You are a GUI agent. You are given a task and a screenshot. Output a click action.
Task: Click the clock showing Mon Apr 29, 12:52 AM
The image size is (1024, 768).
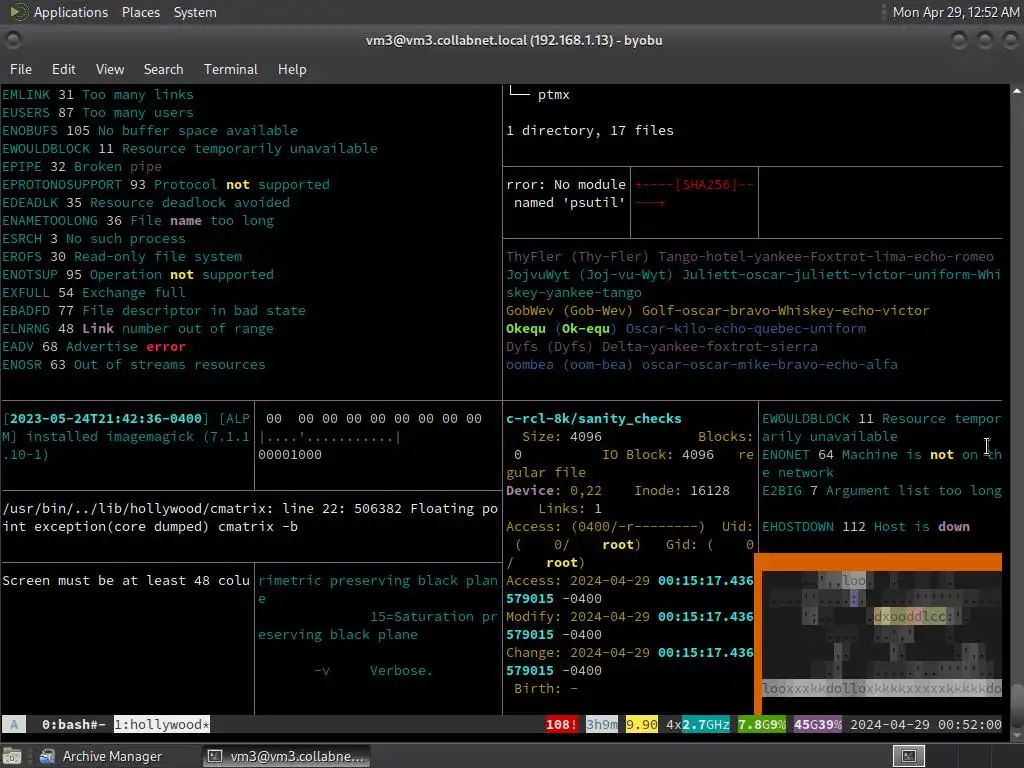(955, 12)
